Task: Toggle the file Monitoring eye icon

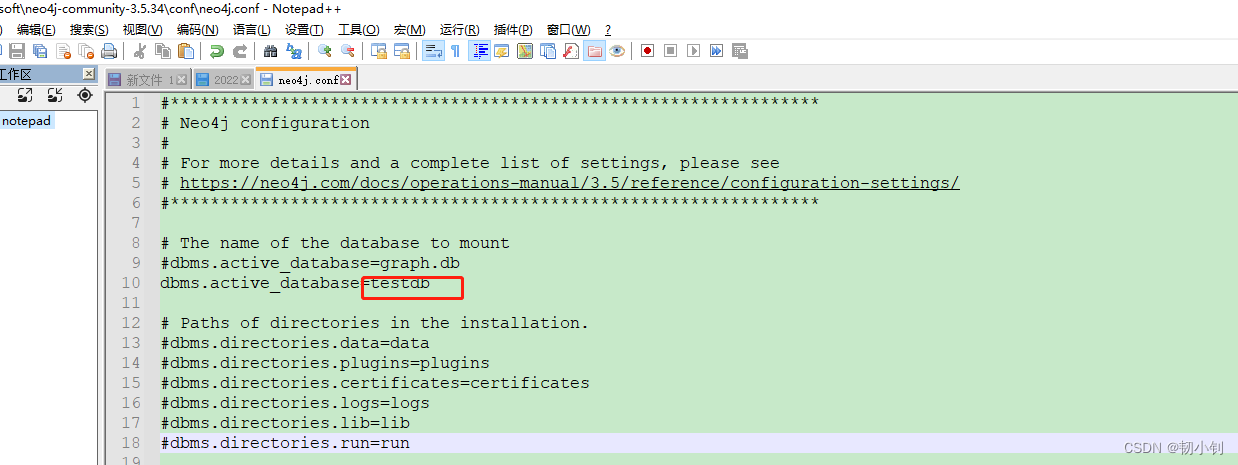Action: click(x=617, y=50)
